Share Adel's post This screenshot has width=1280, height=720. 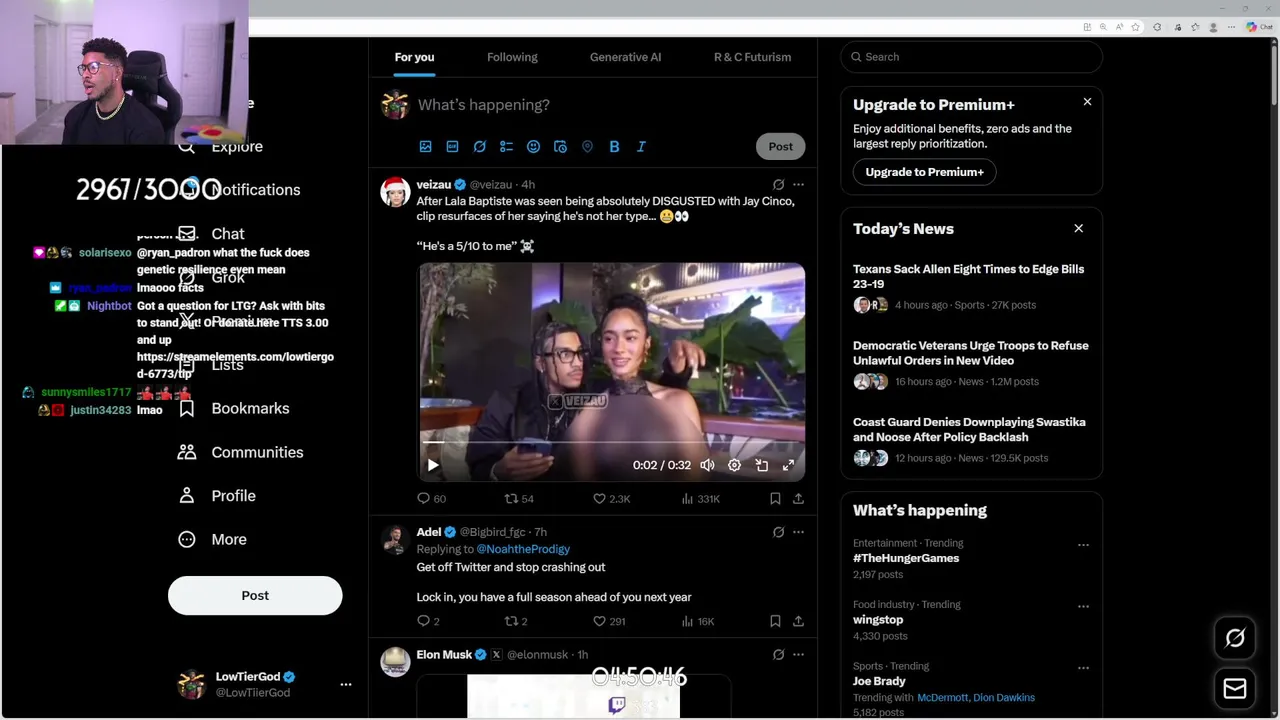pos(798,621)
